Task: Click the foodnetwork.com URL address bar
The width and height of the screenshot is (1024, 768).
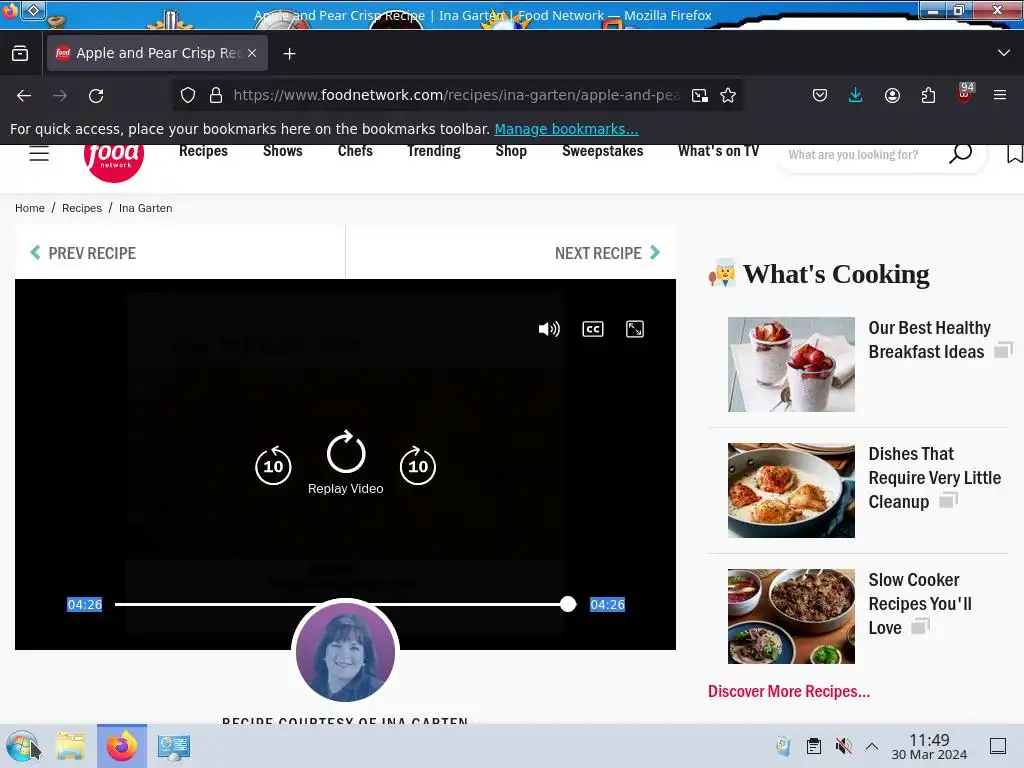Action: pyautogui.click(x=456, y=95)
